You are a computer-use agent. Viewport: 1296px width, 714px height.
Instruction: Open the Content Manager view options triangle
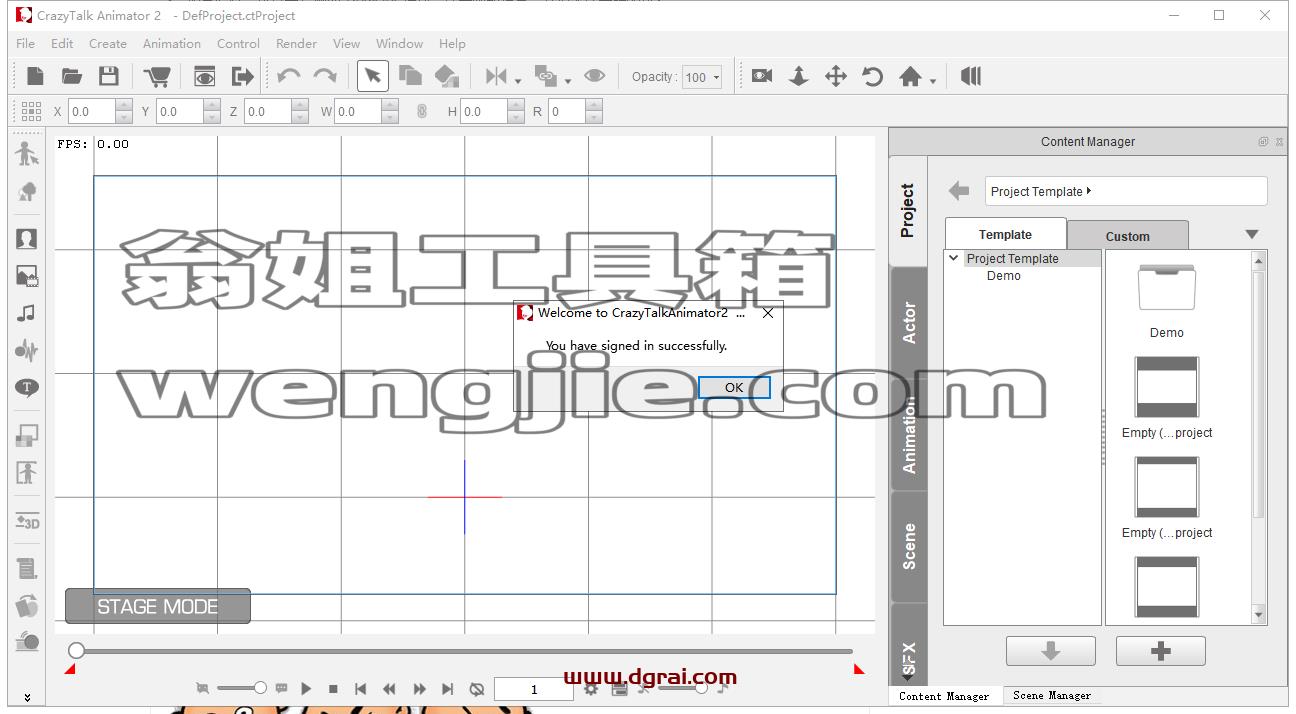coord(1251,234)
